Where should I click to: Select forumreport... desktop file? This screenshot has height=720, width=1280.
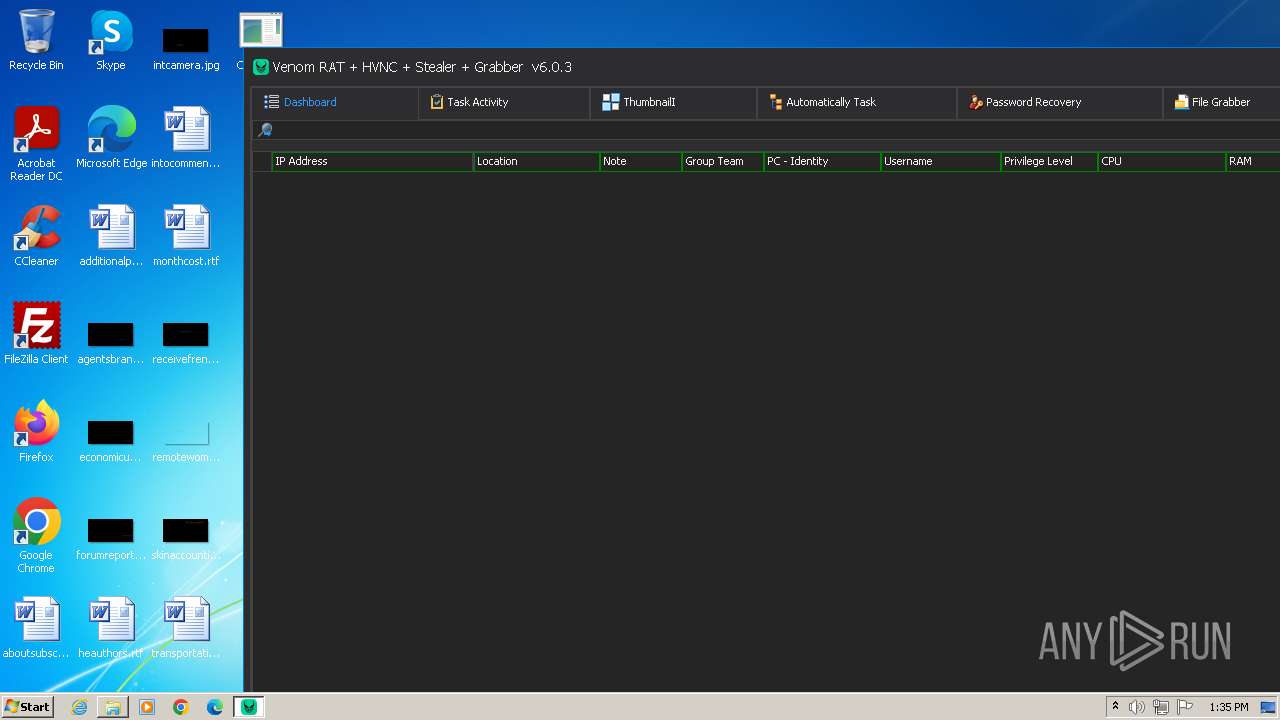pos(111,539)
